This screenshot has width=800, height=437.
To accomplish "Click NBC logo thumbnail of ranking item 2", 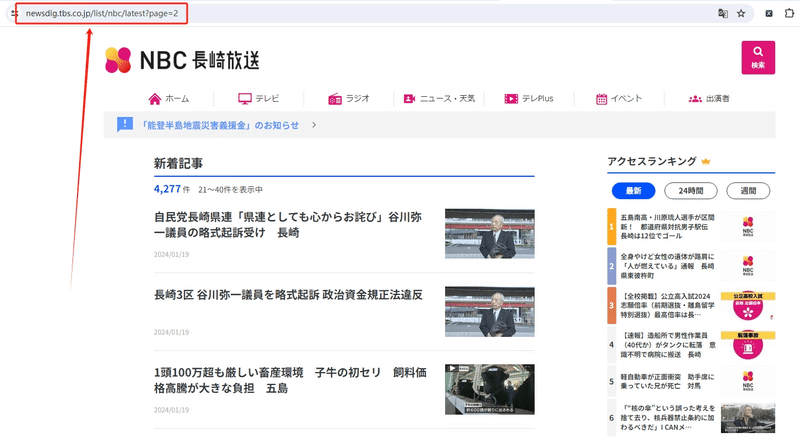I will [x=747, y=266].
